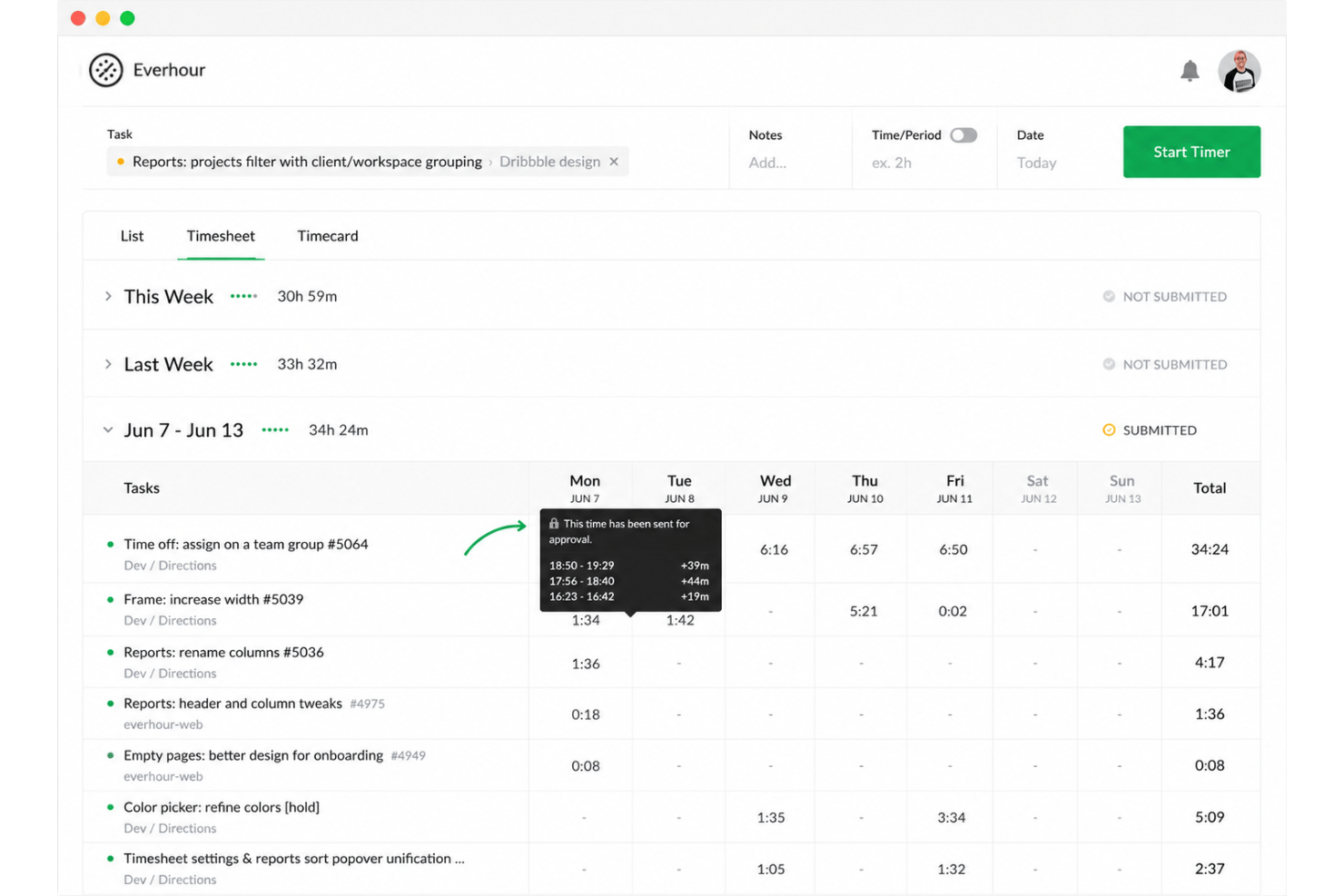Viewport: 1344px width, 896px height.
Task: Click Monday 0:08 cell for Empty pages
Action: [586, 767]
